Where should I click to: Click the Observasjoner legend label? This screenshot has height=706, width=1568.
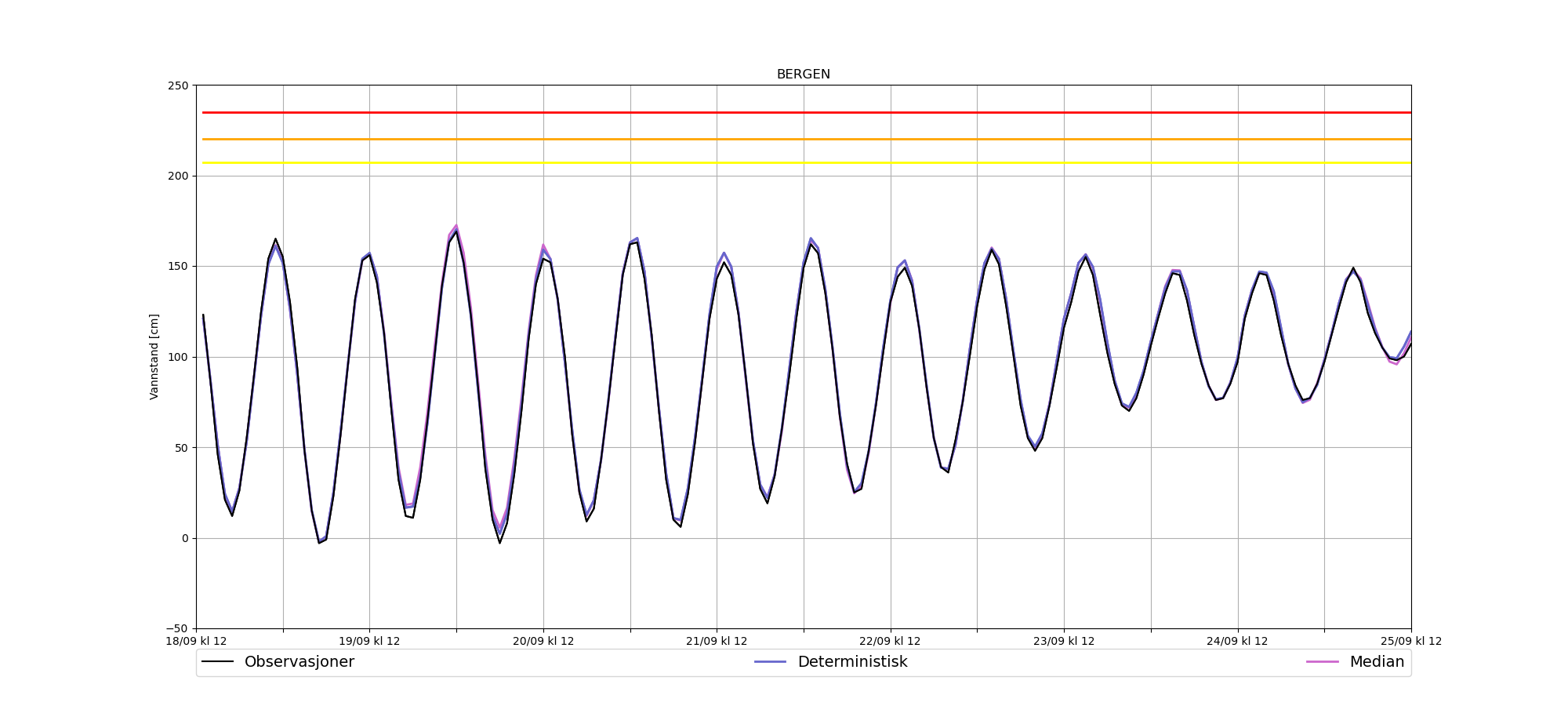299,662
